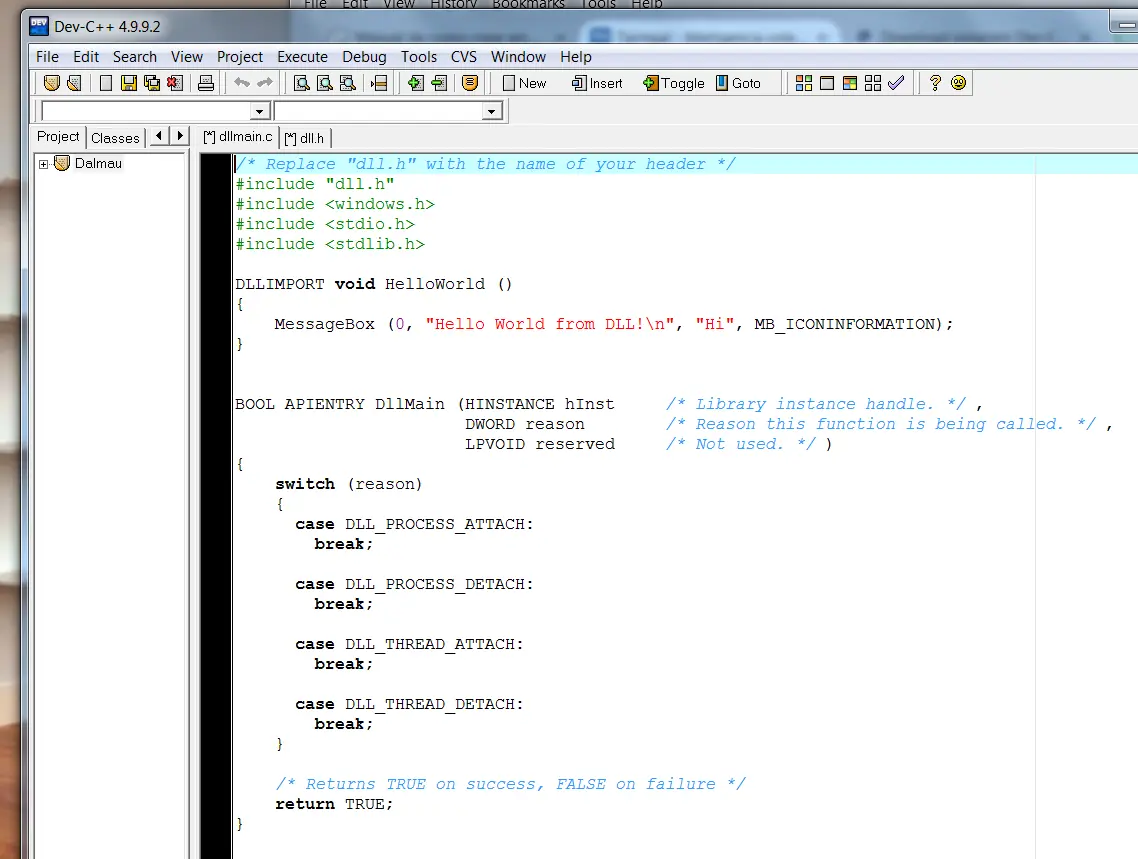Open the View menu
The image size is (1138, 859).
coord(187,57)
